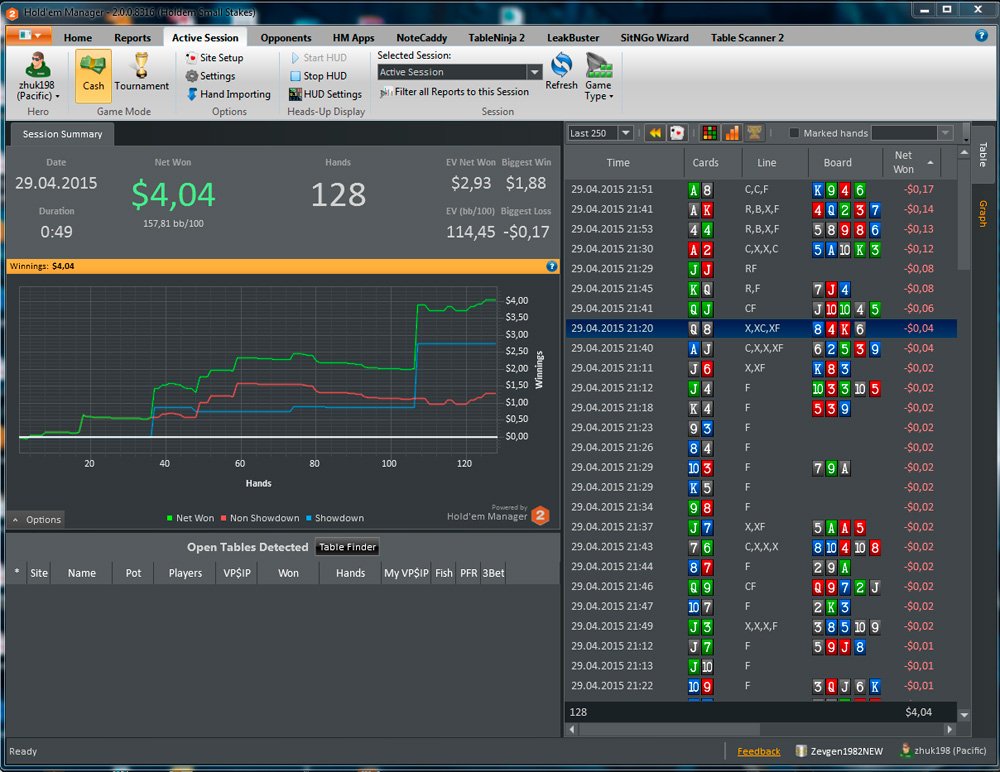Screen dimensions: 1000x772
Task: Click the playing cards replayer icon
Action: tap(677, 133)
